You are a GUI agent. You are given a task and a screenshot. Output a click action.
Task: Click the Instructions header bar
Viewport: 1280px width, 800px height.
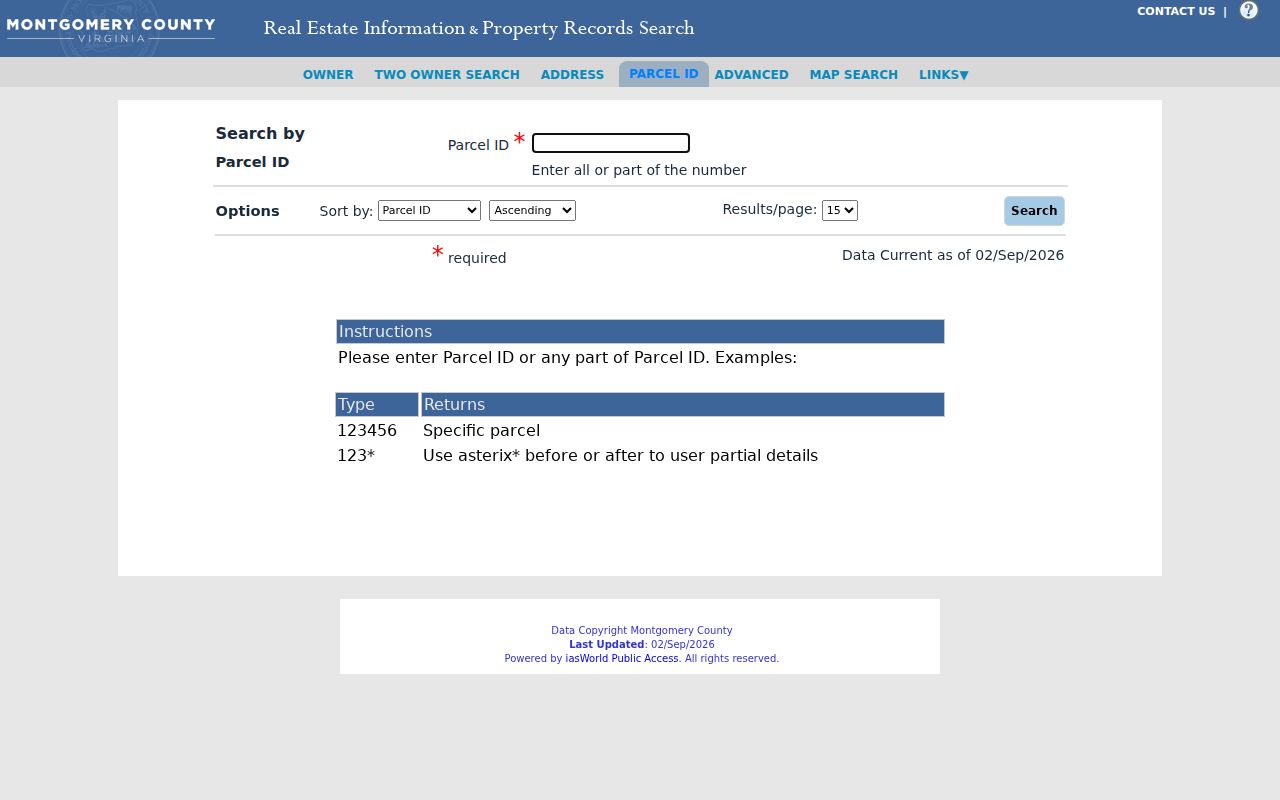(x=640, y=332)
